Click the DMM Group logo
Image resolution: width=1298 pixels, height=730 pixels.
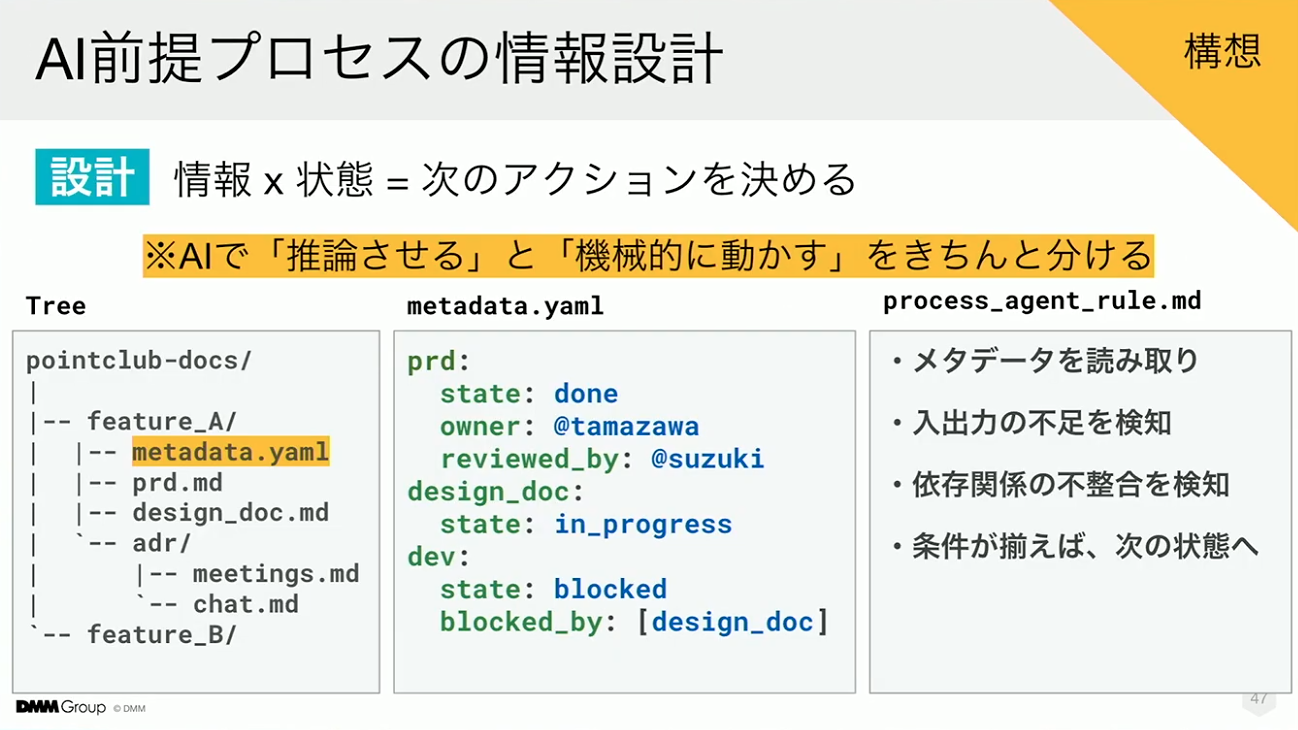click(60, 707)
